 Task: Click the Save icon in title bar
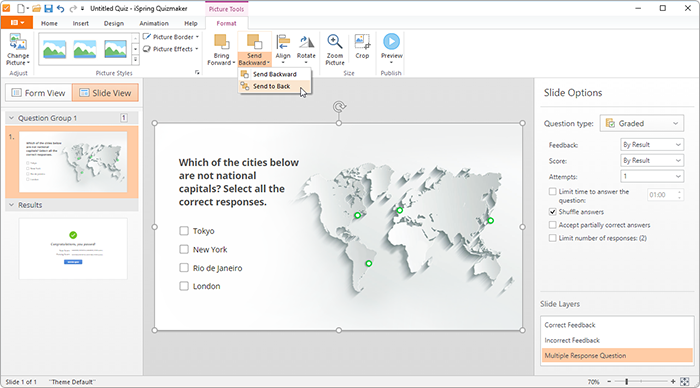pyautogui.click(x=49, y=8)
